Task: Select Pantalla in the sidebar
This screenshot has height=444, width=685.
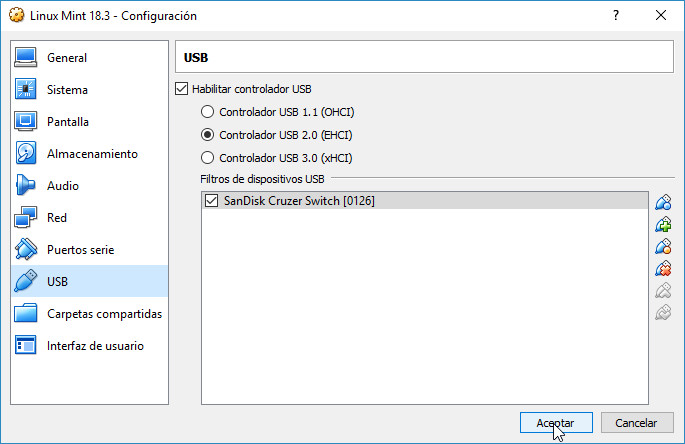Action: click(x=68, y=122)
